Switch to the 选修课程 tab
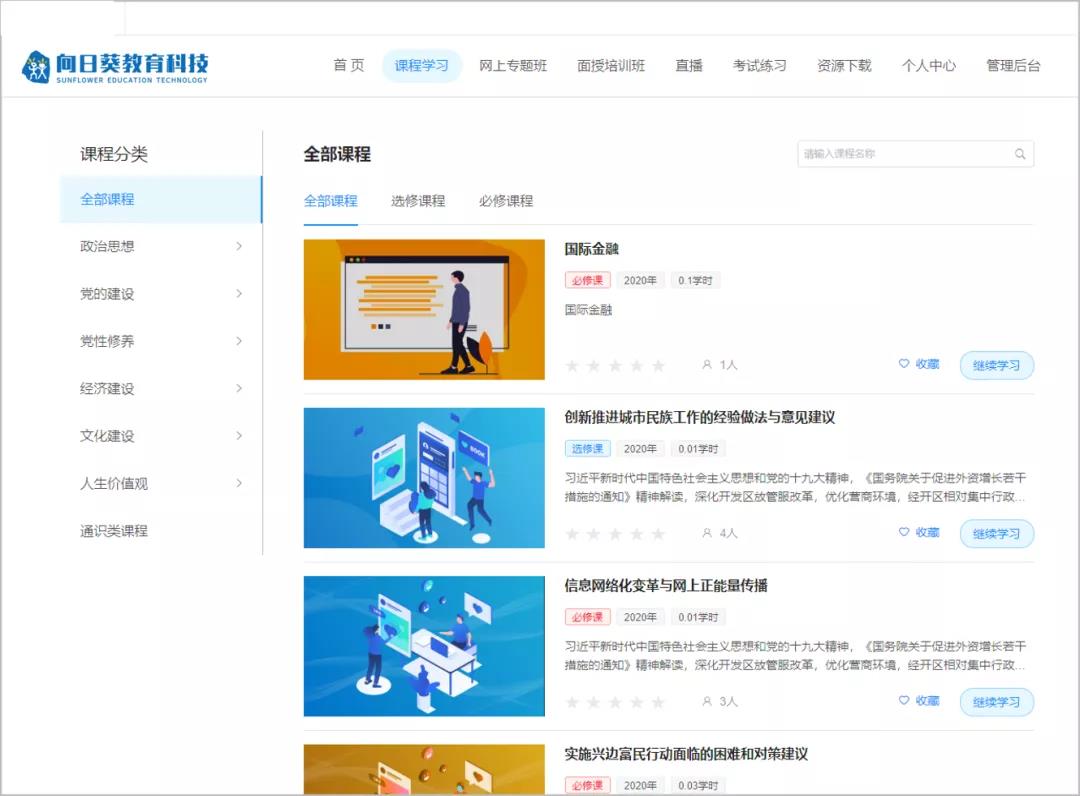Screen dimensions: 1080x796 tap(418, 201)
